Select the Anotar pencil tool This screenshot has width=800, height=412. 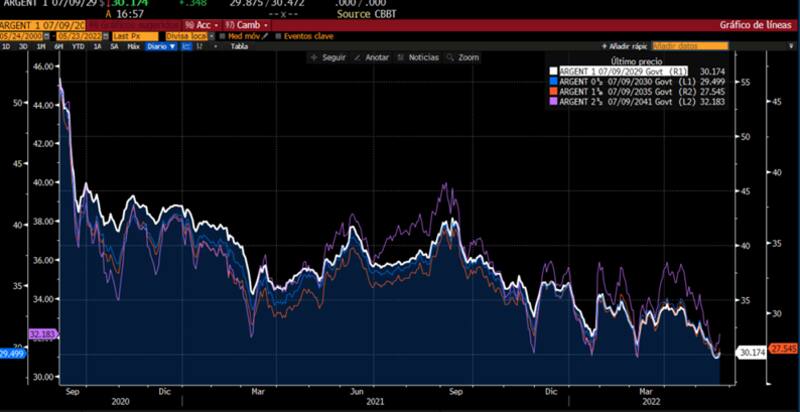click(x=371, y=58)
